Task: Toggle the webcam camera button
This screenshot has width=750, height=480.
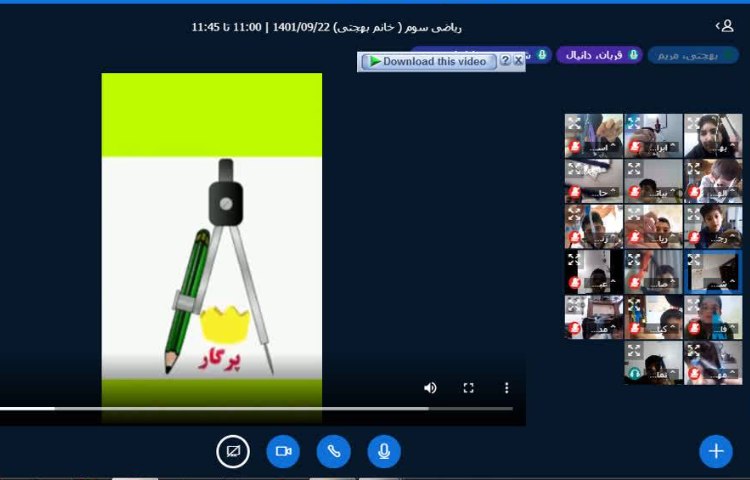Action: [x=283, y=451]
